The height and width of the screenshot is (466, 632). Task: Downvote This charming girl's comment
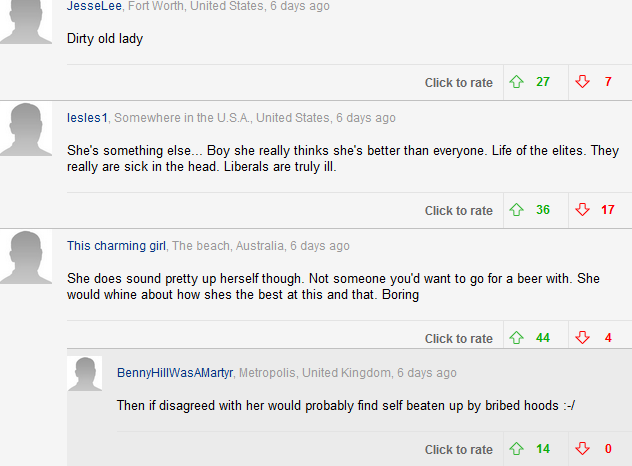click(x=582, y=338)
